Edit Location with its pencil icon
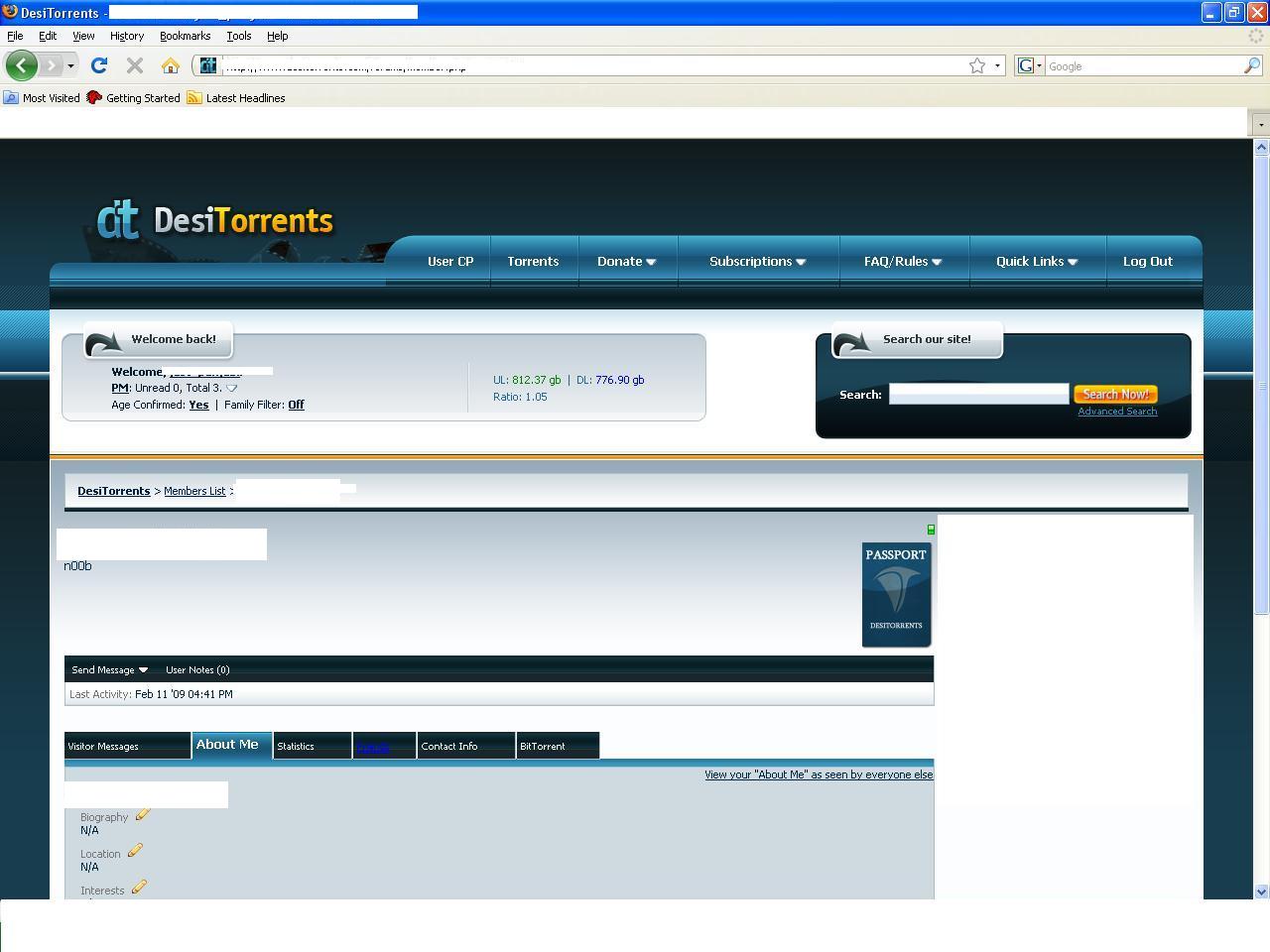Image resolution: width=1270 pixels, height=952 pixels. tap(135, 850)
